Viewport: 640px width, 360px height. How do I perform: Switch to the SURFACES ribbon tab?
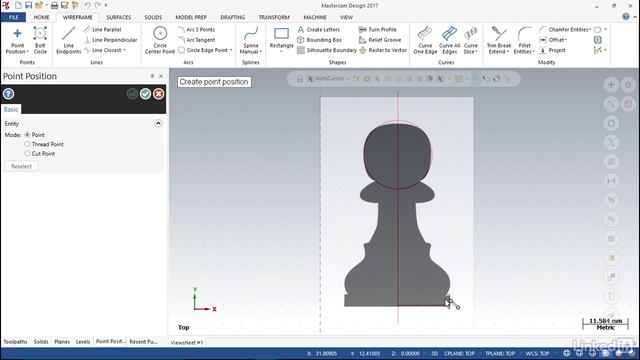[x=119, y=17]
